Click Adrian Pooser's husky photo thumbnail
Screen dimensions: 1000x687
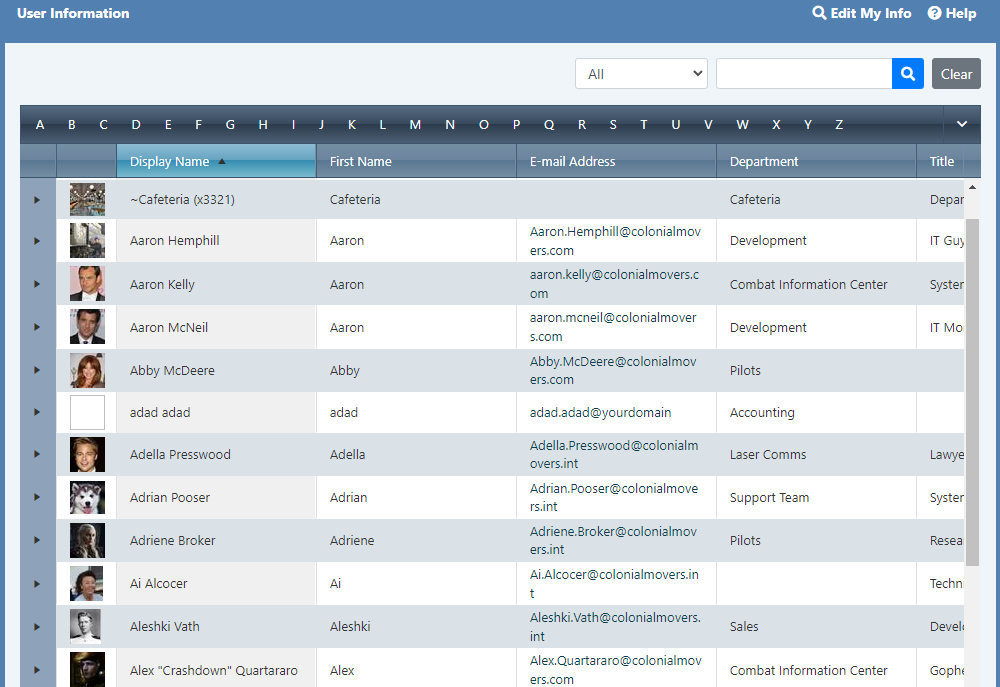(87, 497)
